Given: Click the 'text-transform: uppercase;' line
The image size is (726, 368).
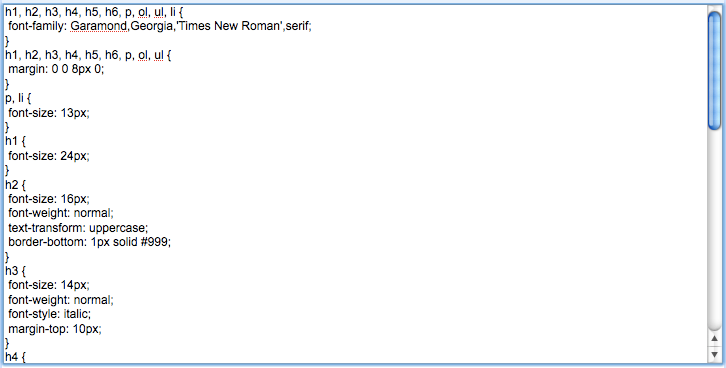Looking at the screenshot, I should click(x=78, y=228).
